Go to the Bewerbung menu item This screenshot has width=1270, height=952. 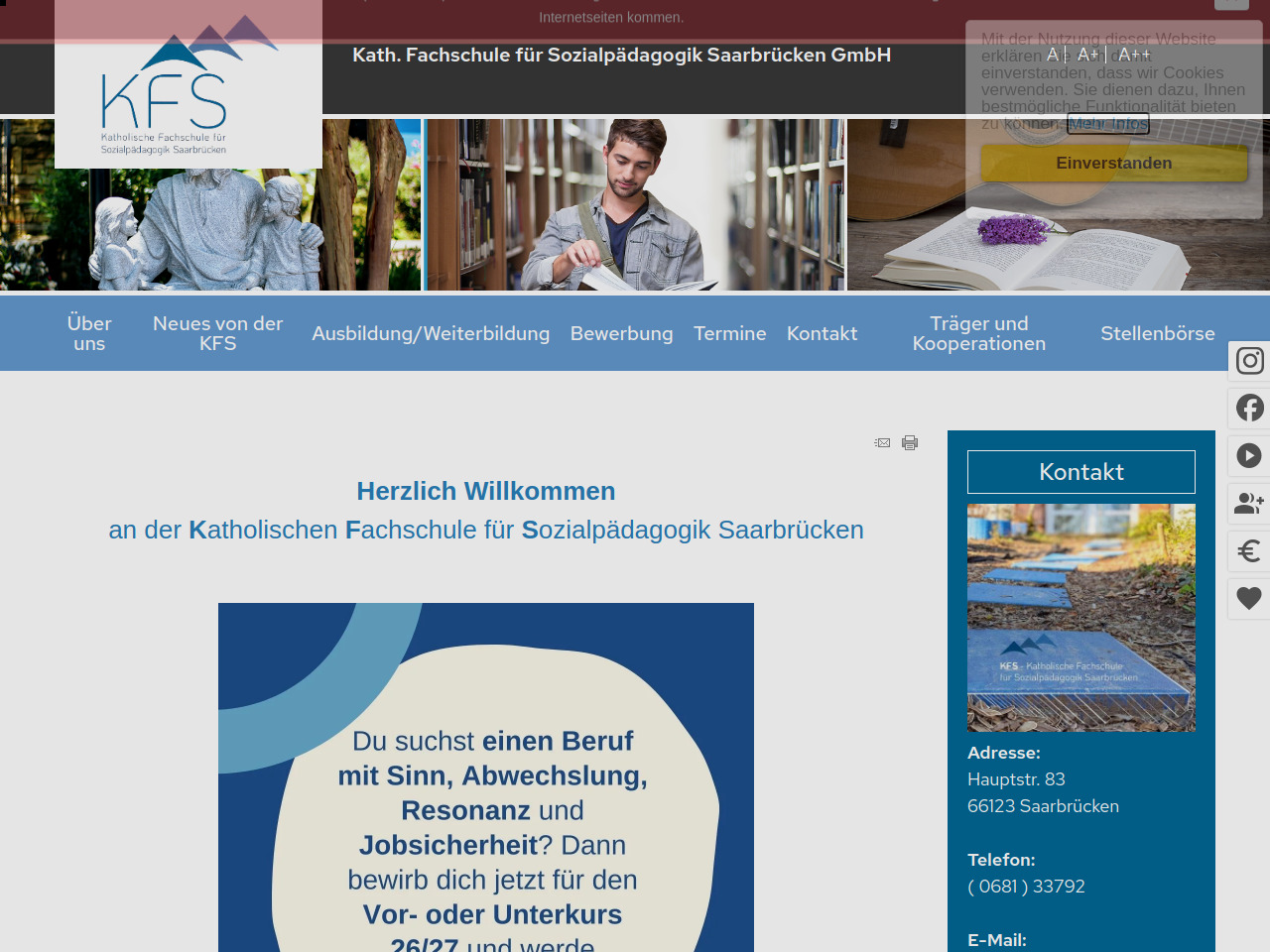[621, 334]
